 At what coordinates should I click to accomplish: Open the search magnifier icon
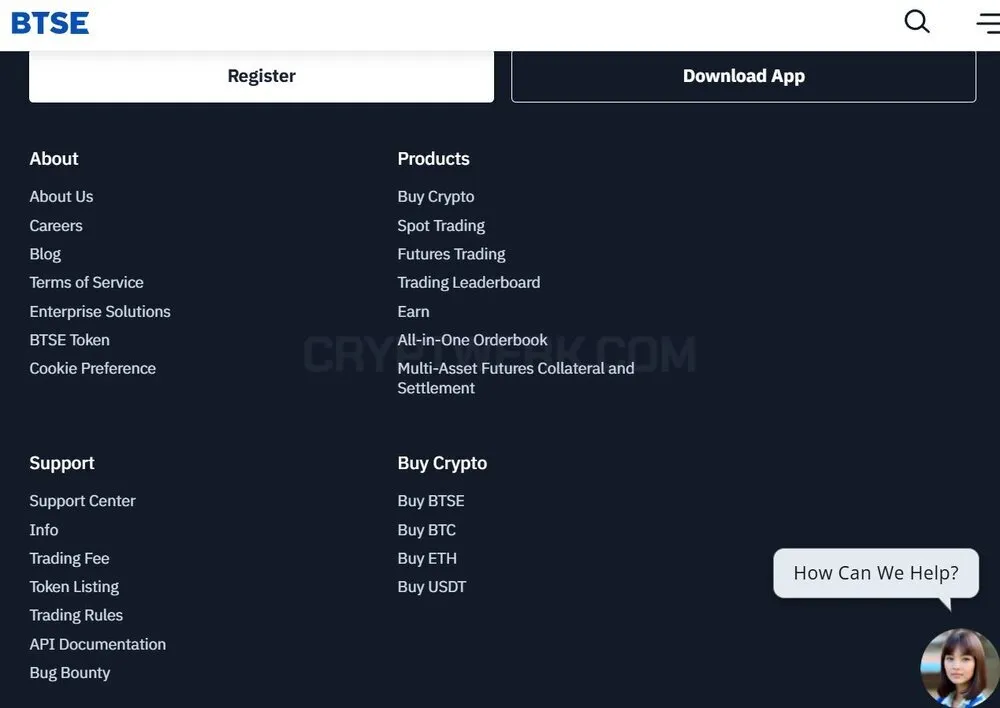916,21
